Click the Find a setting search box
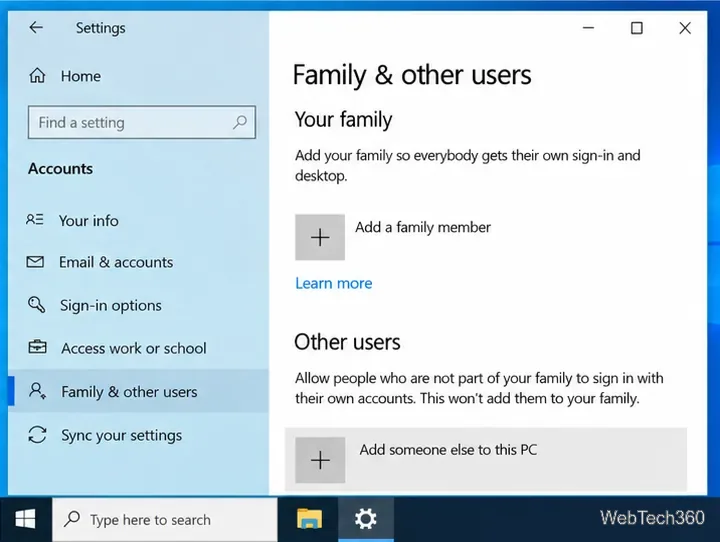This screenshot has width=720, height=542. 141,122
